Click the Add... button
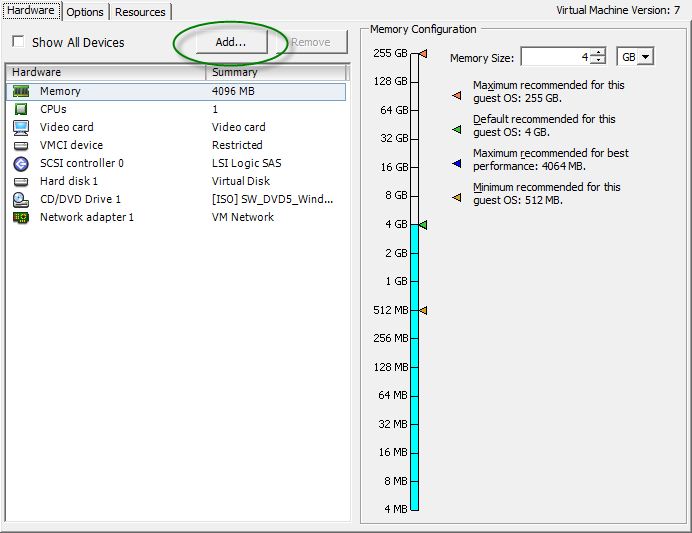The width and height of the screenshot is (692, 533). tap(231, 42)
